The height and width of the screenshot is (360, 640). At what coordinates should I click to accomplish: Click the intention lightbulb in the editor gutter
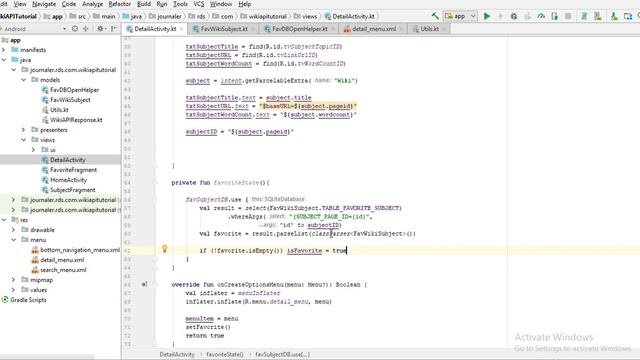(164, 249)
